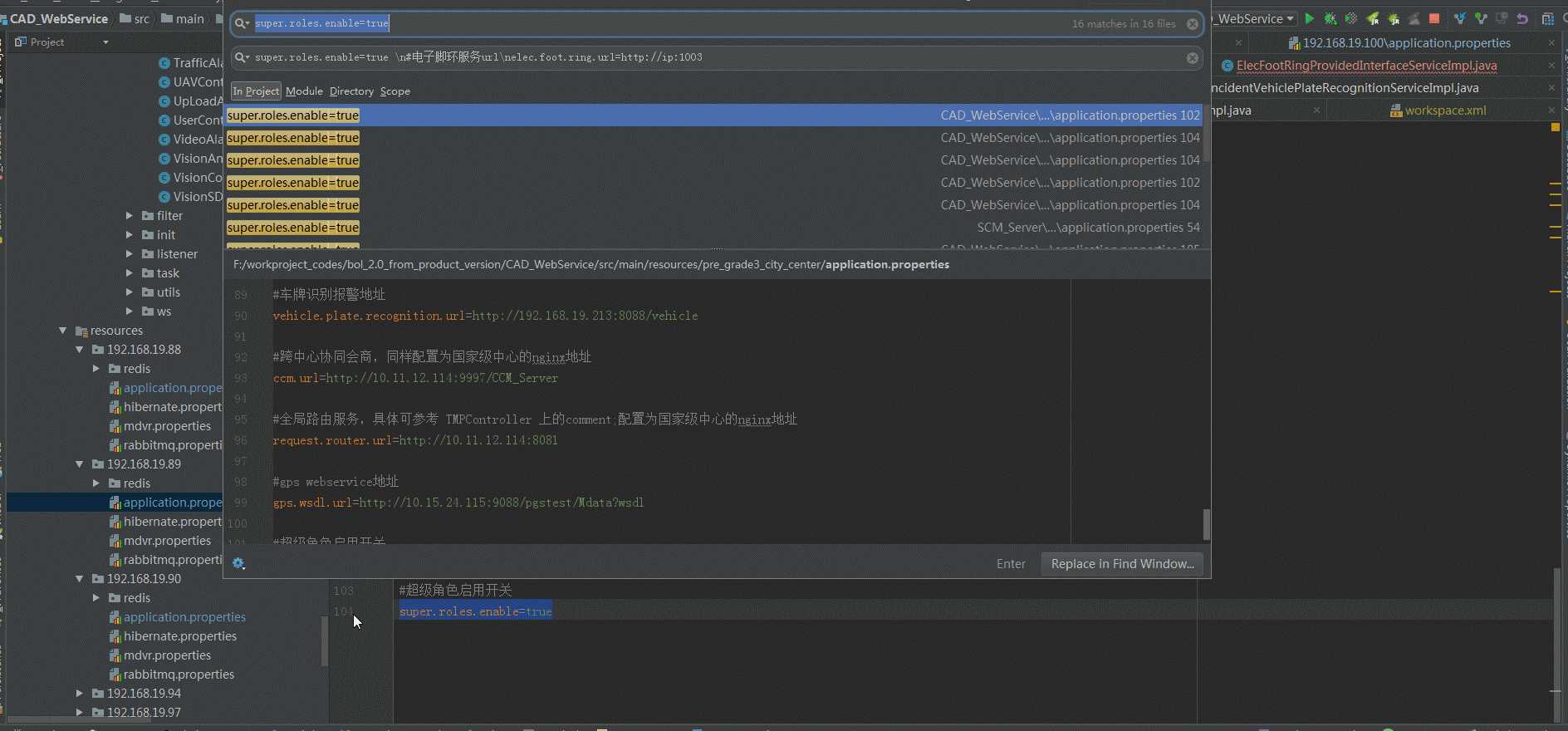The width and height of the screenshot is (1568, 731).
Task: Close IncidentVehiclePlateRecognitionServiceImpl.java tab
Action: pos(1551,88)
